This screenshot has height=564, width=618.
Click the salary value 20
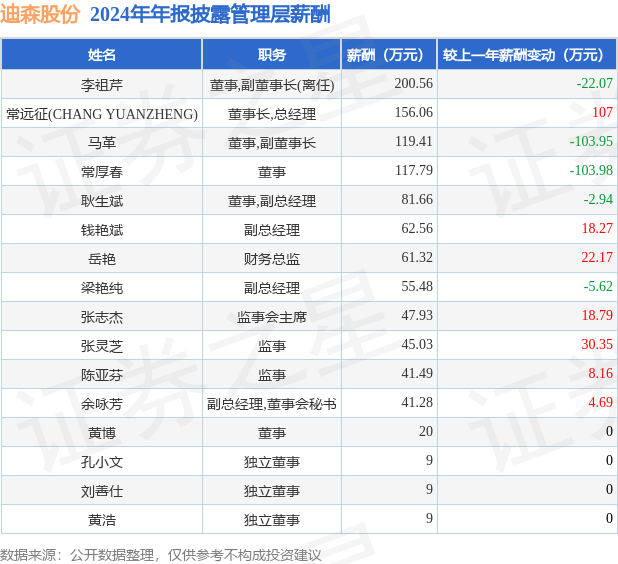coord(426,431)
